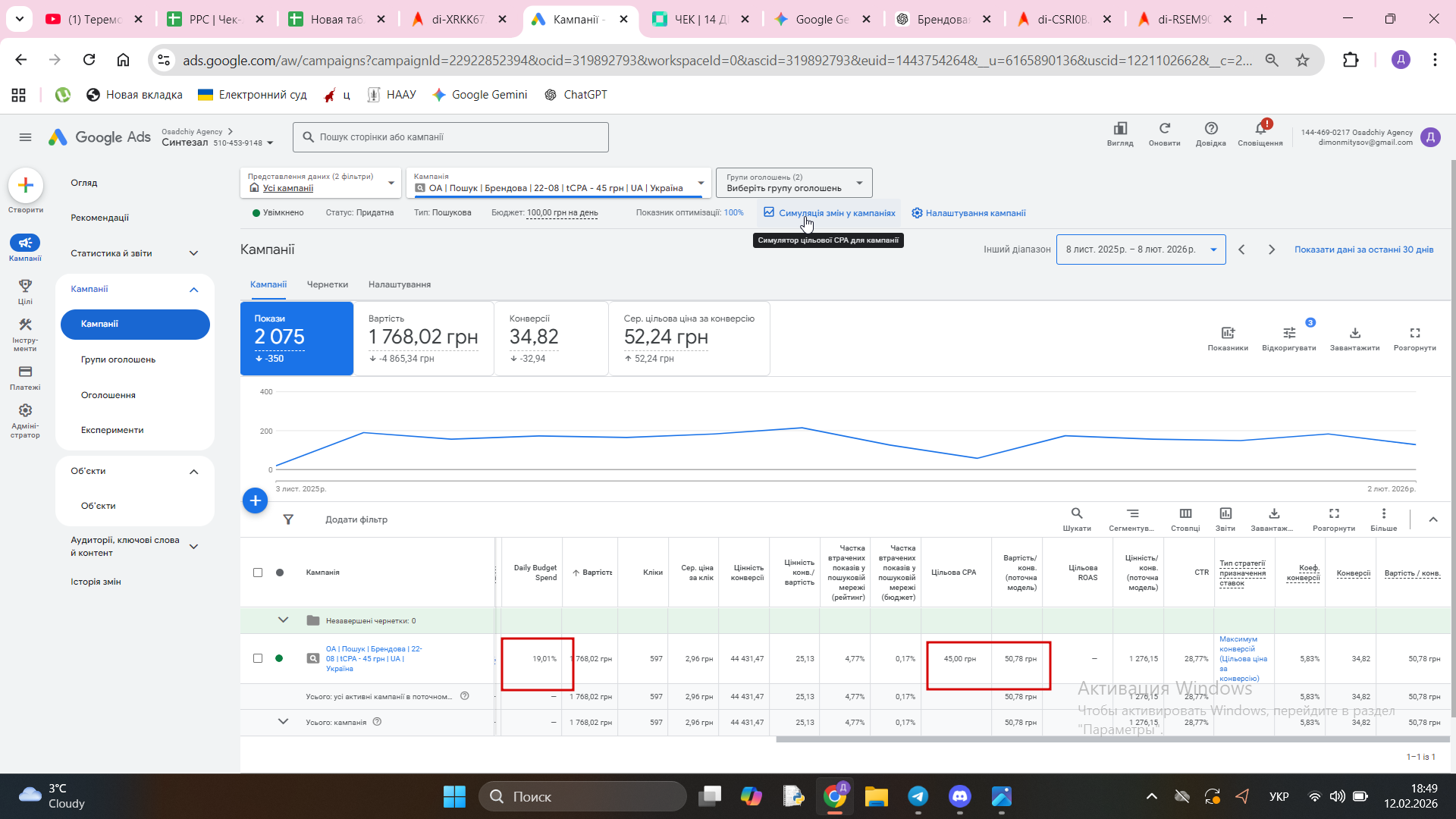Image resolution: width=1456 pixels, height=819 pixels.
Task: Click the table Search (Шукати) magnifier icon
Action: click(x=1076, y=514)
